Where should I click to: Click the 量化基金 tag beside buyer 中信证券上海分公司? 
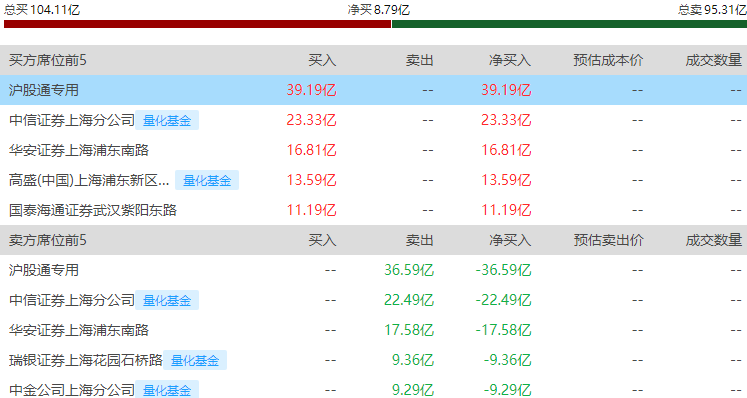point(167,120)
